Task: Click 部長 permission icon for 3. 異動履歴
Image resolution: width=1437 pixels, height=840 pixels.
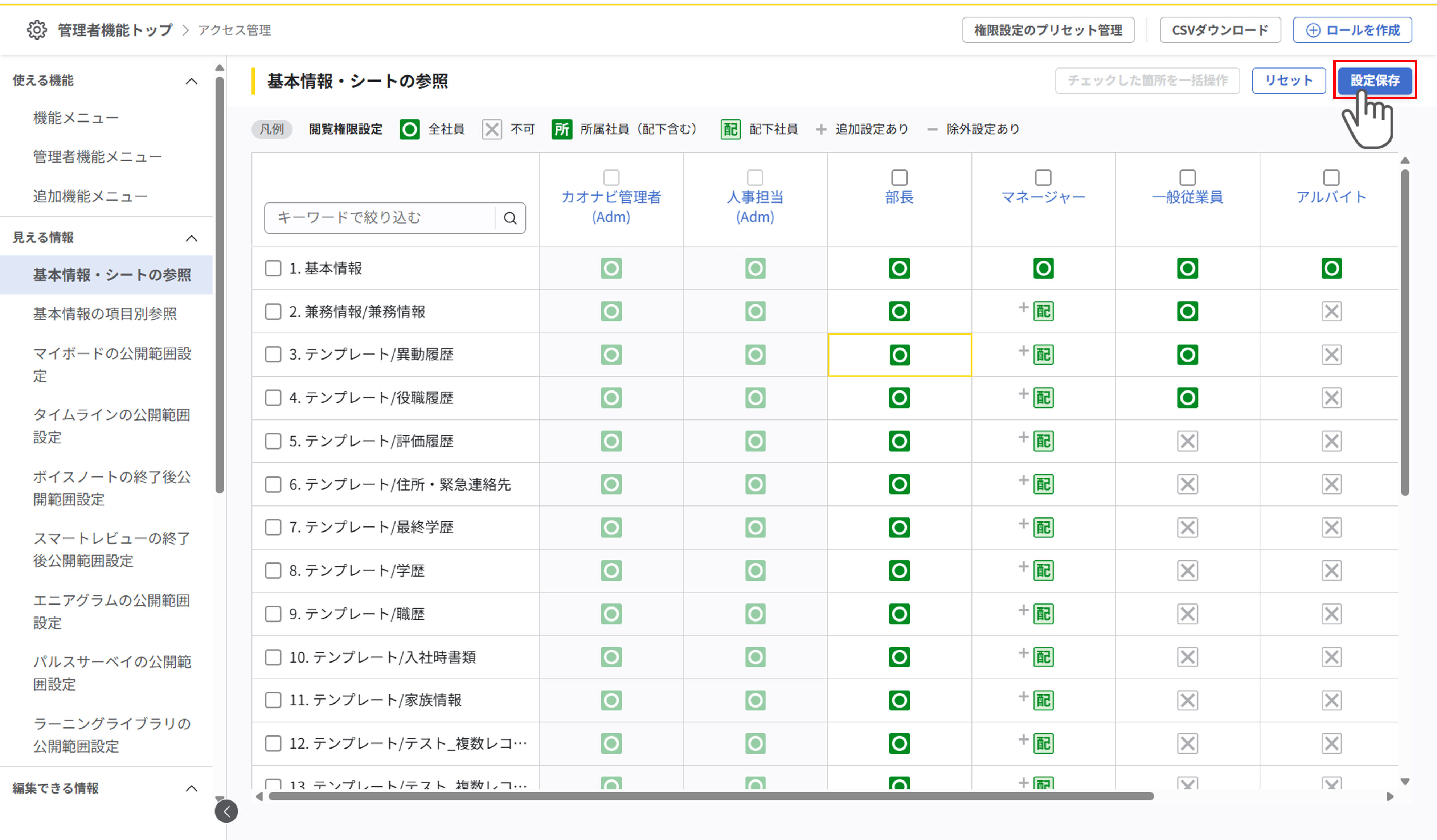Action: coord(899,355)
